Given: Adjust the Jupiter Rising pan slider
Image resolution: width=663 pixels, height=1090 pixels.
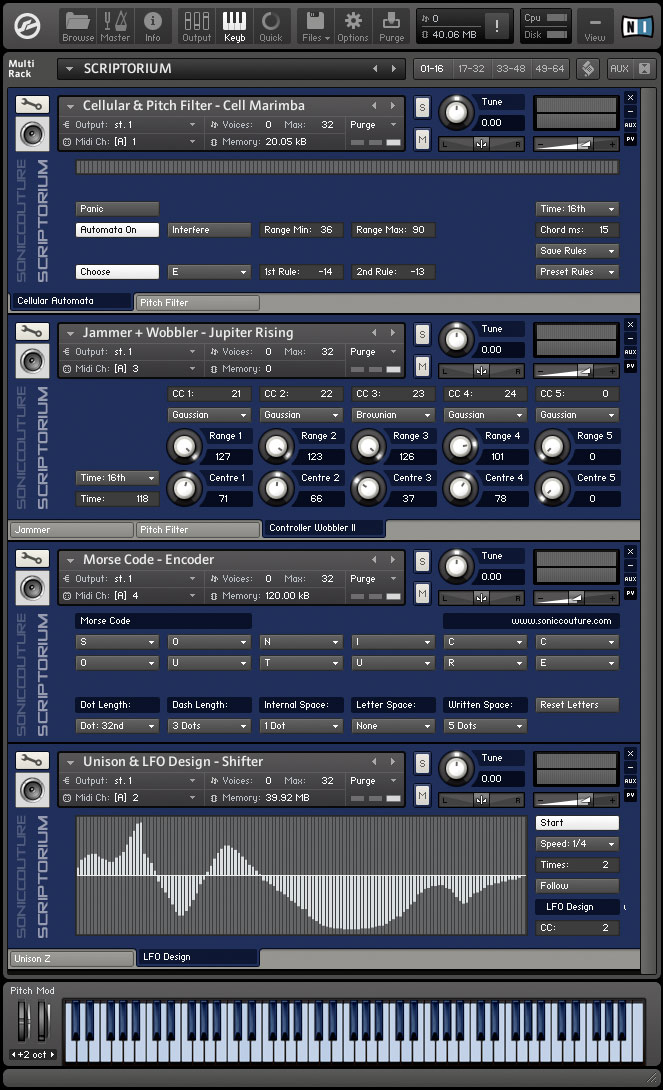Looking at the screenshot, I should pyautogui.click(x=481, y=371).
